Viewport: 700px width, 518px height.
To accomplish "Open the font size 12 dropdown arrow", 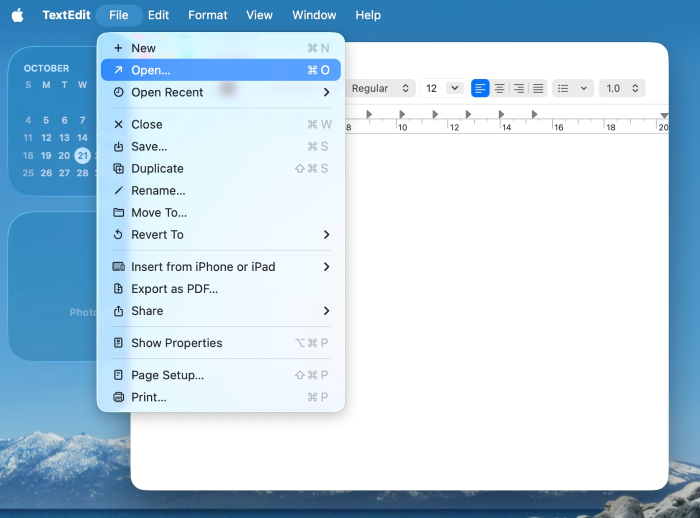I will tap(454, 88).
